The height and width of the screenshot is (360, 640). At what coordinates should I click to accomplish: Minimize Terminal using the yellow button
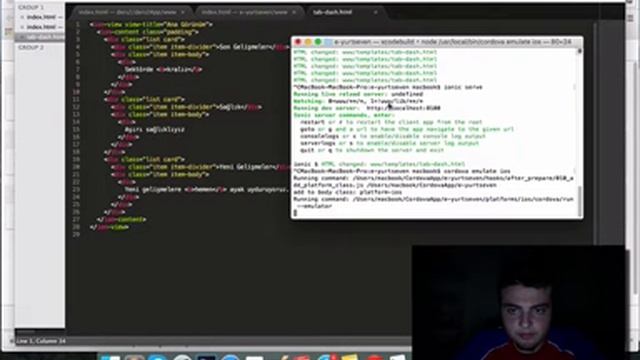click(308, 42)
